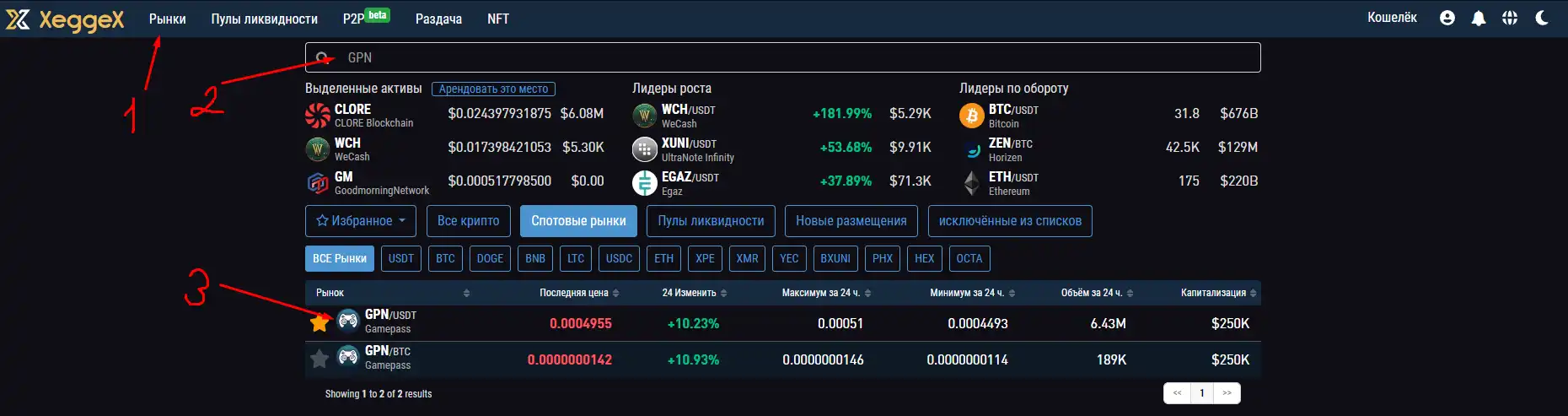Filter markets by BXUNI
Screen dimensions: 1568x416
[x=835, y=258]
